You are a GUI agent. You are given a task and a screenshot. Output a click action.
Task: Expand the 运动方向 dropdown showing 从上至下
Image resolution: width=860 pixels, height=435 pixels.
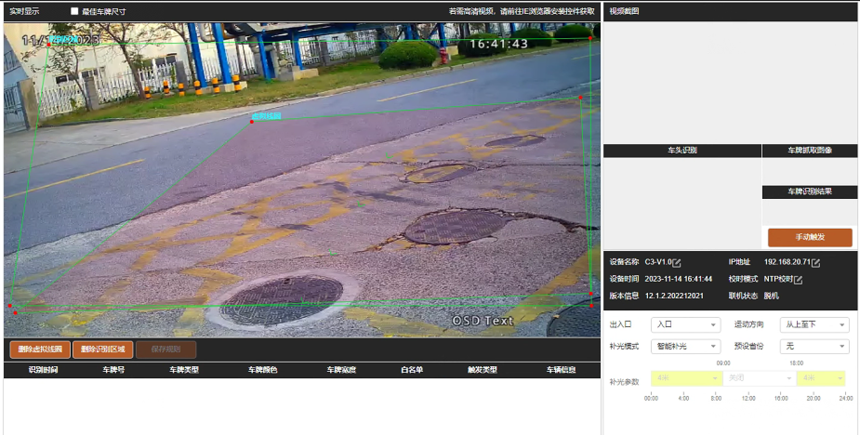coord(814,325)
